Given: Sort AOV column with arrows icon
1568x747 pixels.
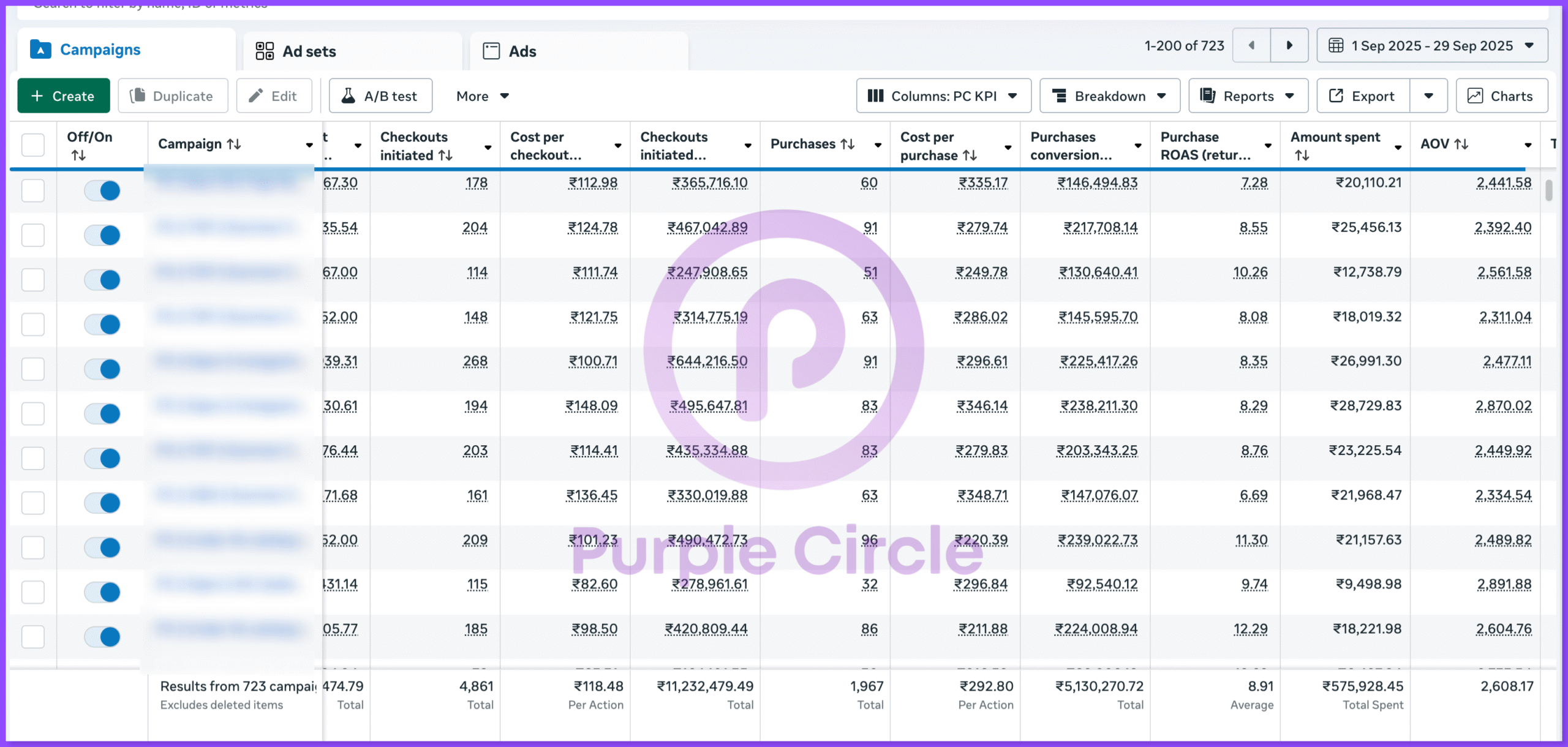Looking at the screenshot, I should coord(1461,144).
